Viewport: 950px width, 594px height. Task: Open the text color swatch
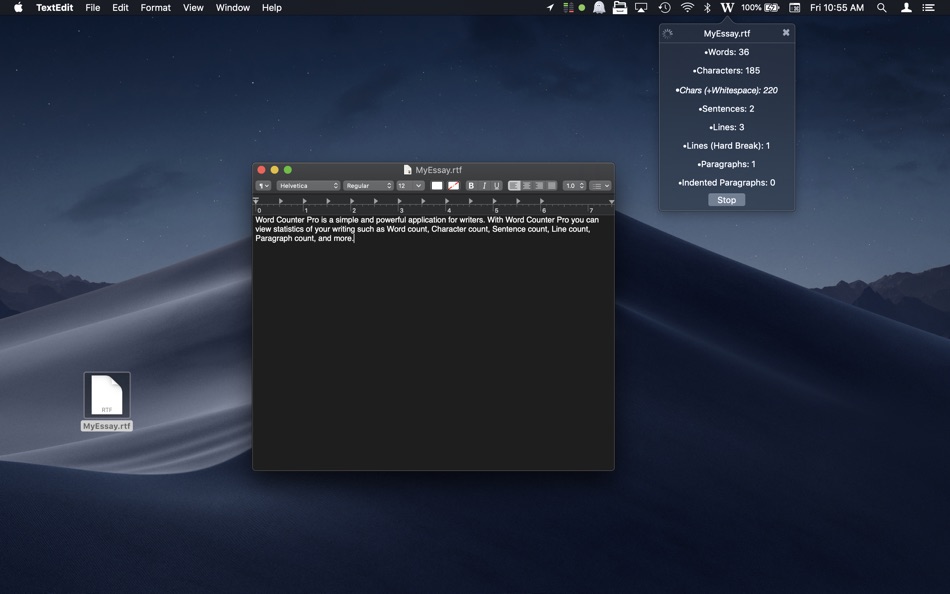pyautogui.click(x=437, y=185)
